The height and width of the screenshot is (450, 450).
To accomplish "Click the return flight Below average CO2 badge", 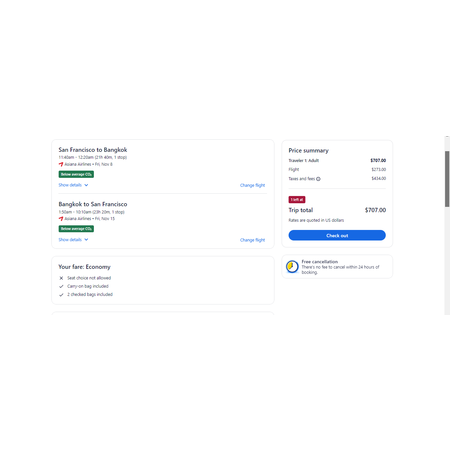I will [76, 229].
